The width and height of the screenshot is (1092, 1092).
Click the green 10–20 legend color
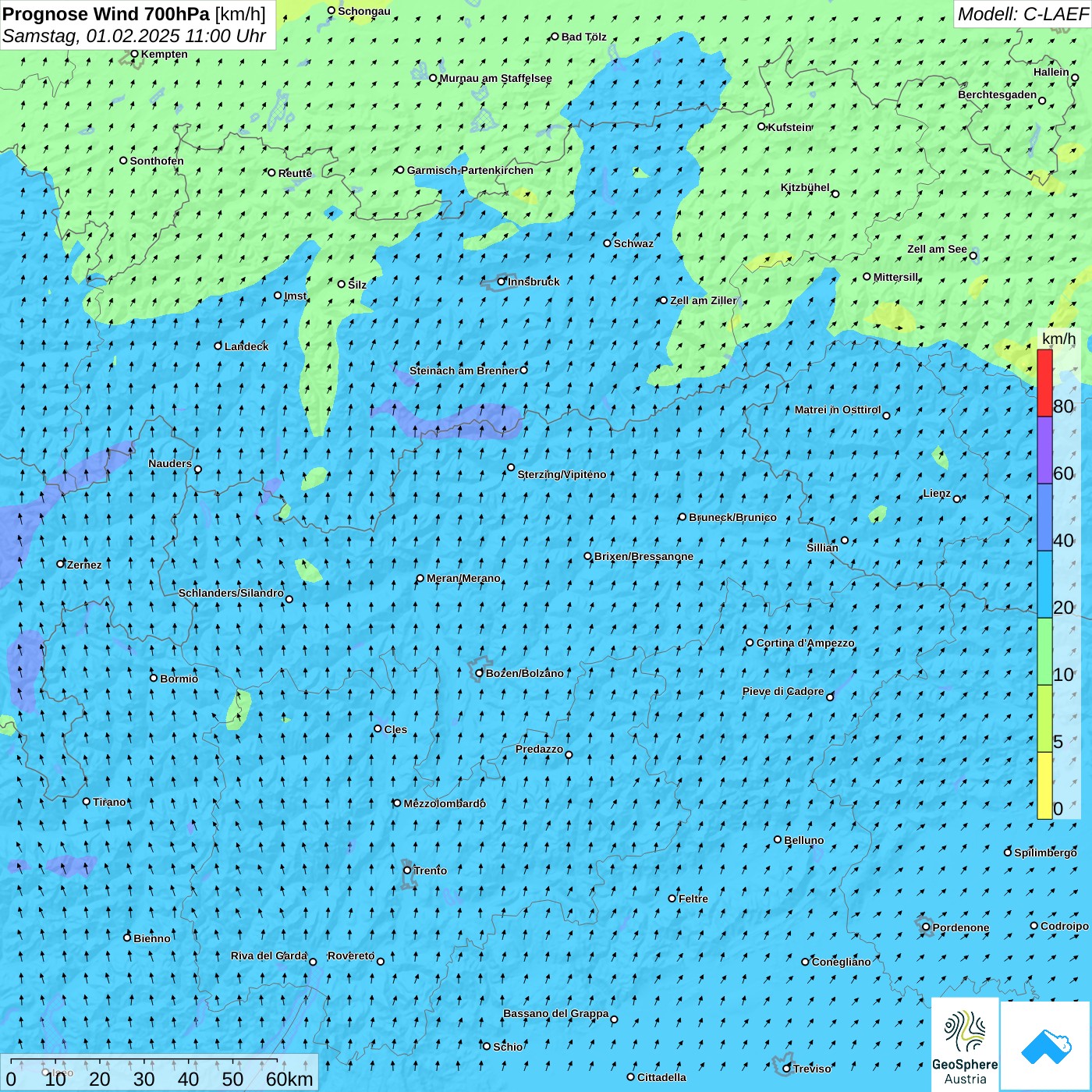click(1044, 651)
